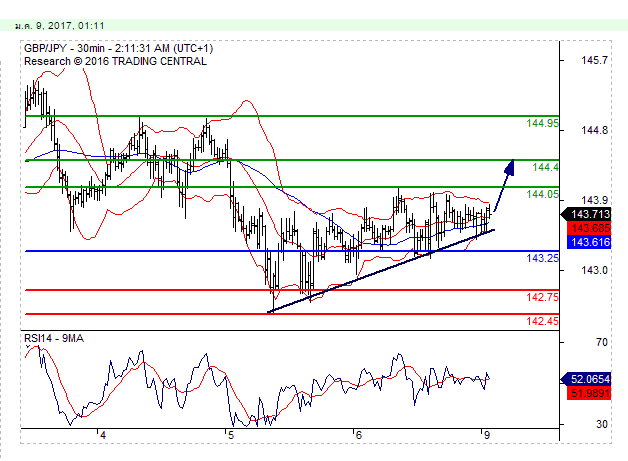This screenshot has width=628, height=461.
Task: Click the date axis tick labeled 9
Action: click(486, 435)
